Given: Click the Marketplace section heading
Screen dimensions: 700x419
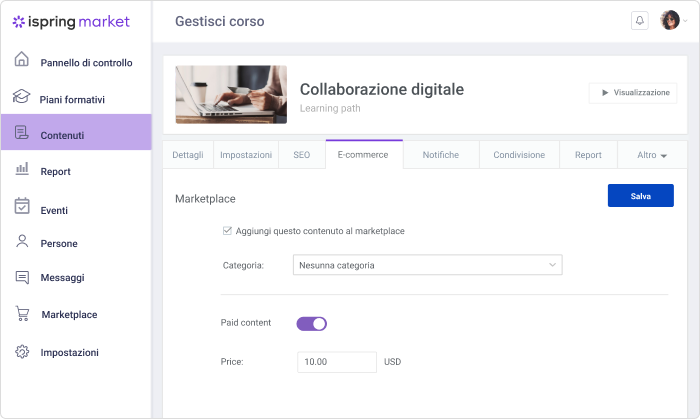Looking at the screenshot, I should pos(205,199).
